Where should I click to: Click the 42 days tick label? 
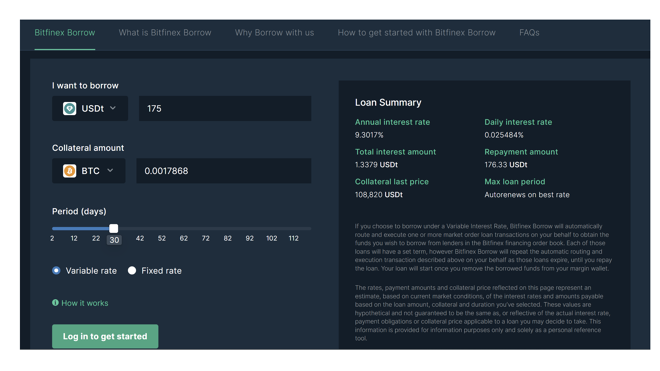(x=140, y=238)
